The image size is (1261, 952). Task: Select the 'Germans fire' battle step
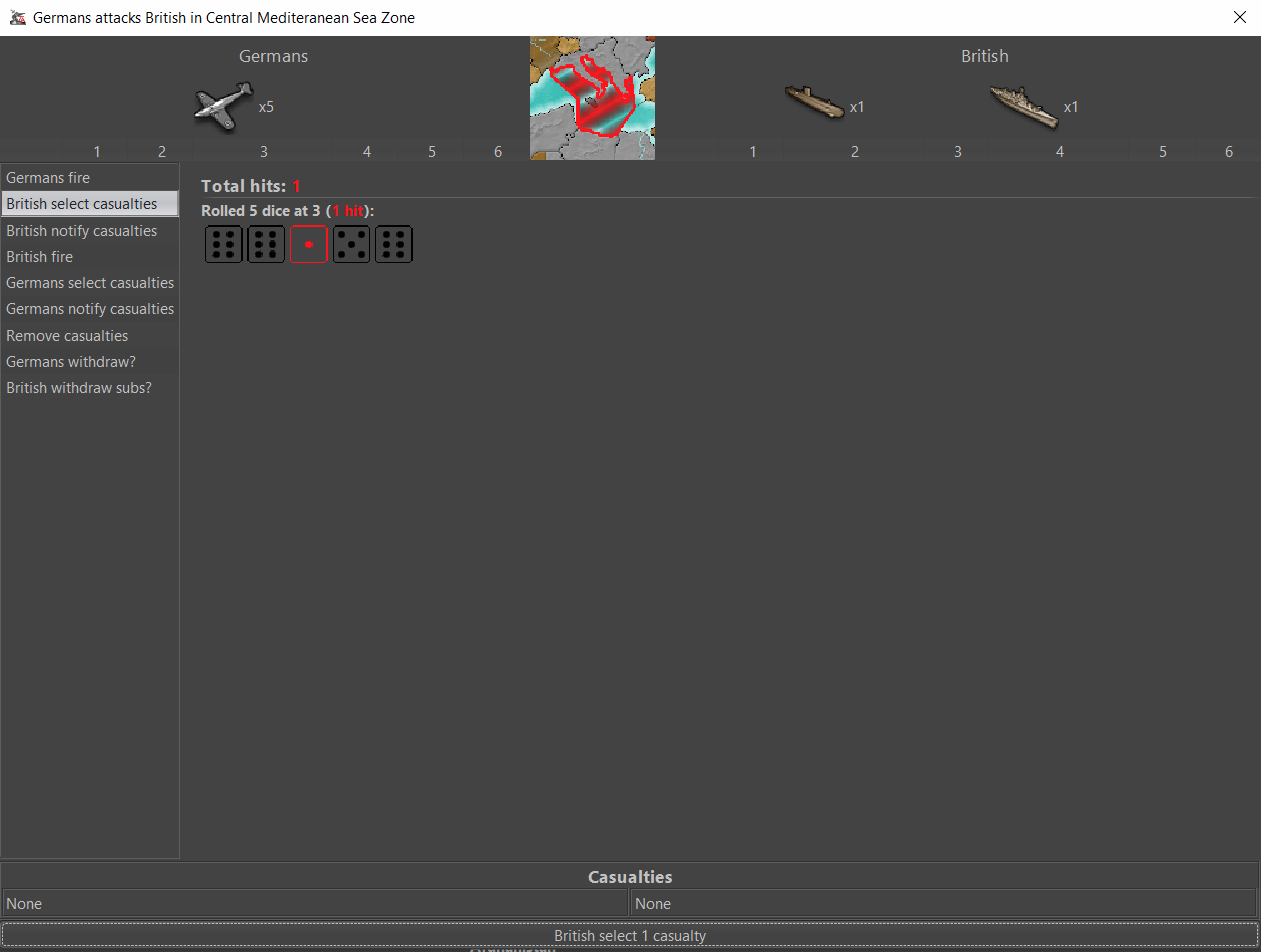pos(48,178)
